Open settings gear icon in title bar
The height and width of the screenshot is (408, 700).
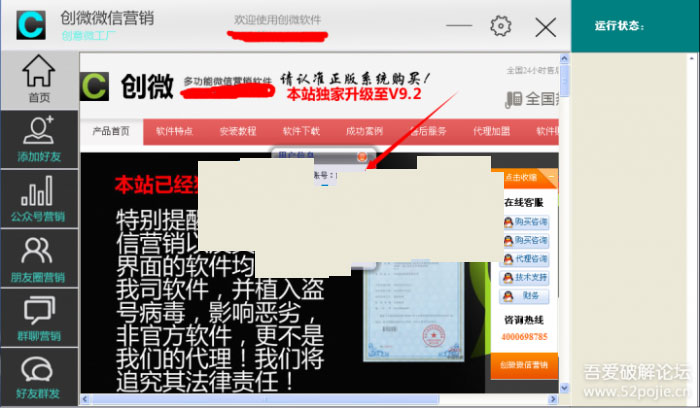coord(500,26)
